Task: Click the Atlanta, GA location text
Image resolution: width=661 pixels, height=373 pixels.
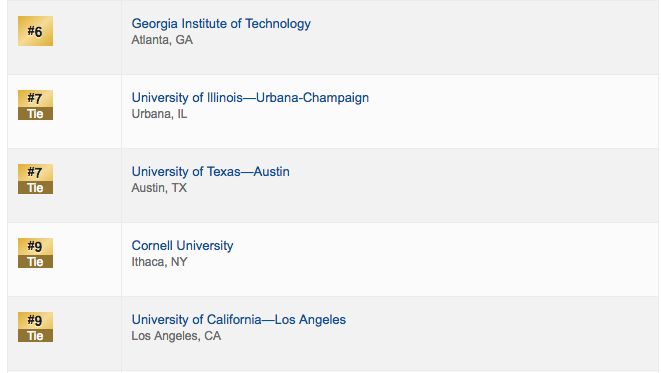Action: point(162,40)
